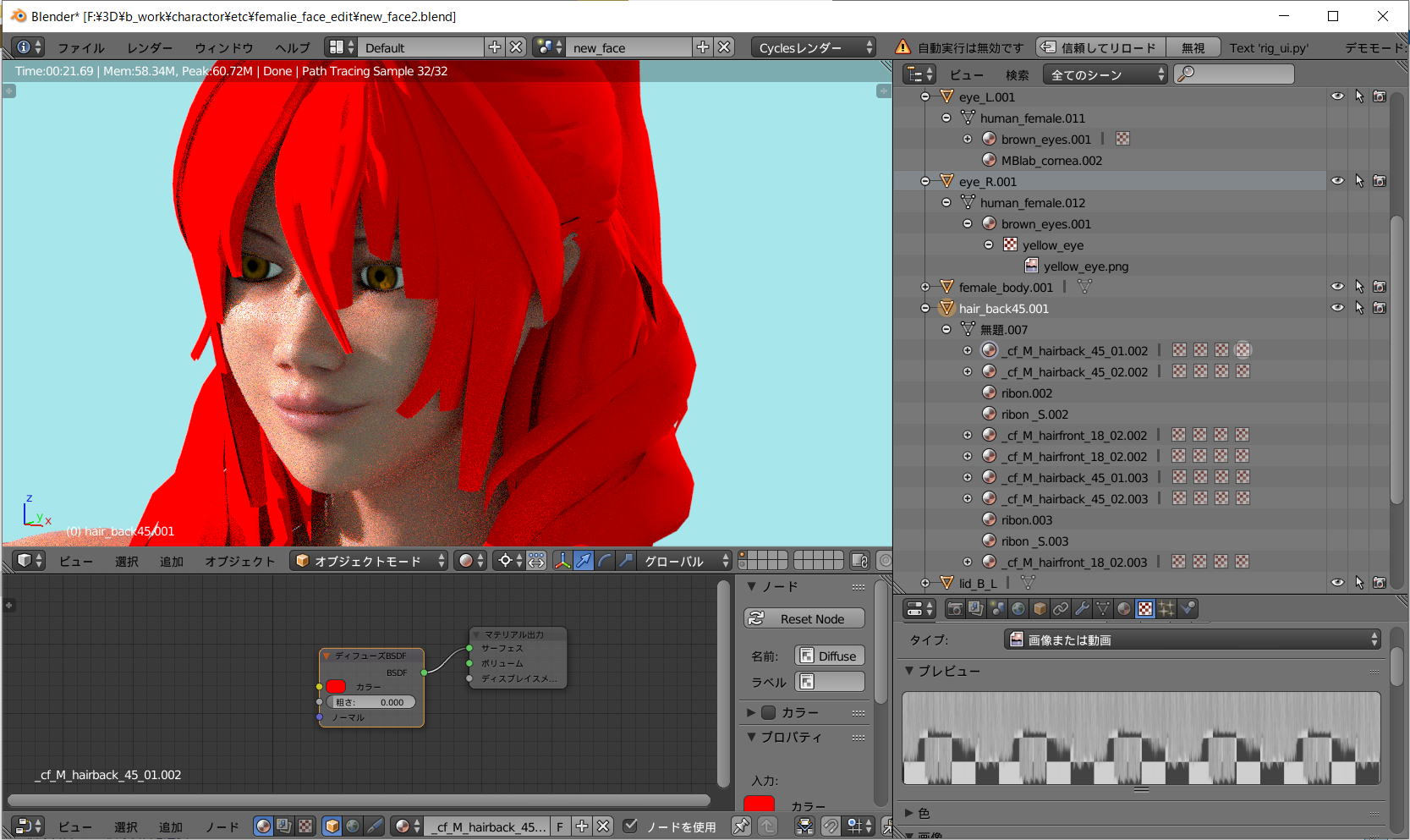Select compositing node tree type icon
Image resolution: width=1410 pixels, height=840 pixels.
[284, 826]
